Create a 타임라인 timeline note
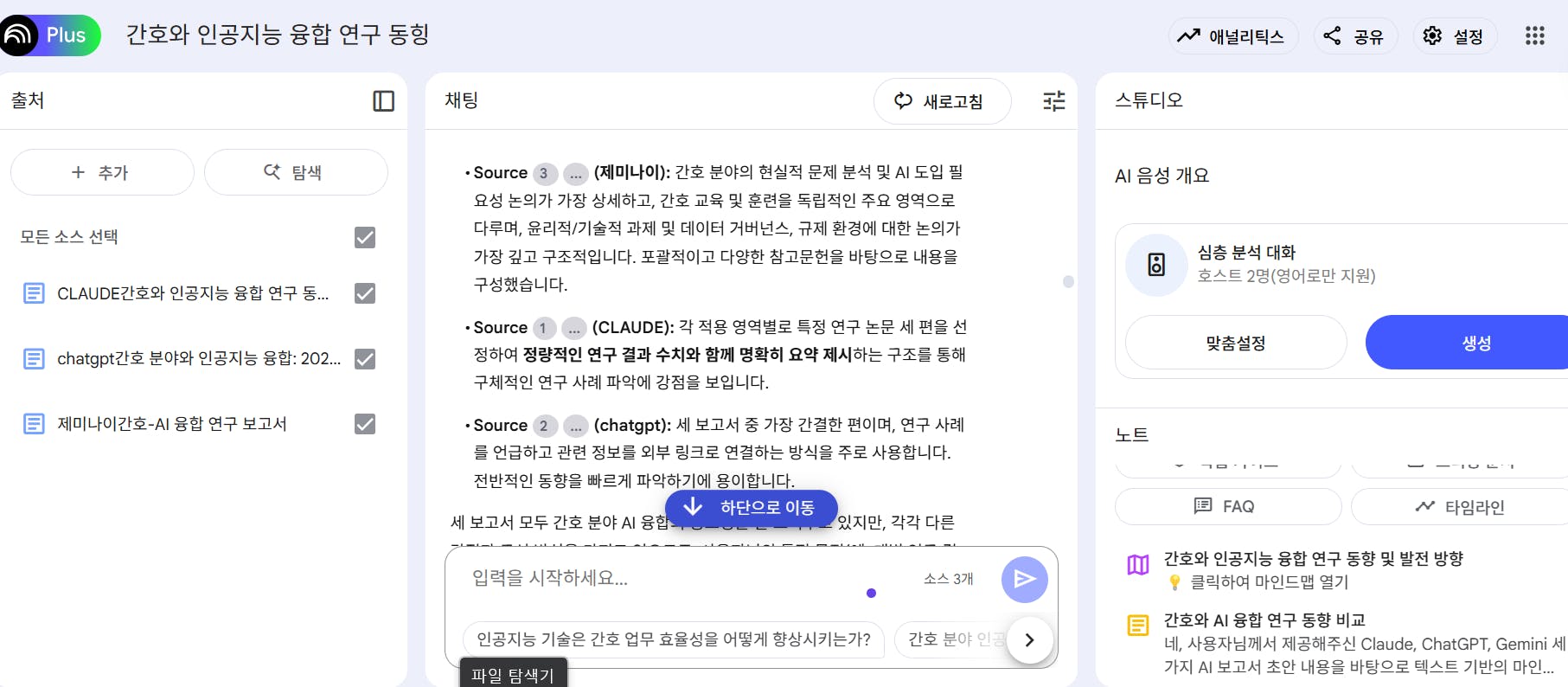Image resolution: width=1568 pixels, height=687 pixels. pos(1460,506)
